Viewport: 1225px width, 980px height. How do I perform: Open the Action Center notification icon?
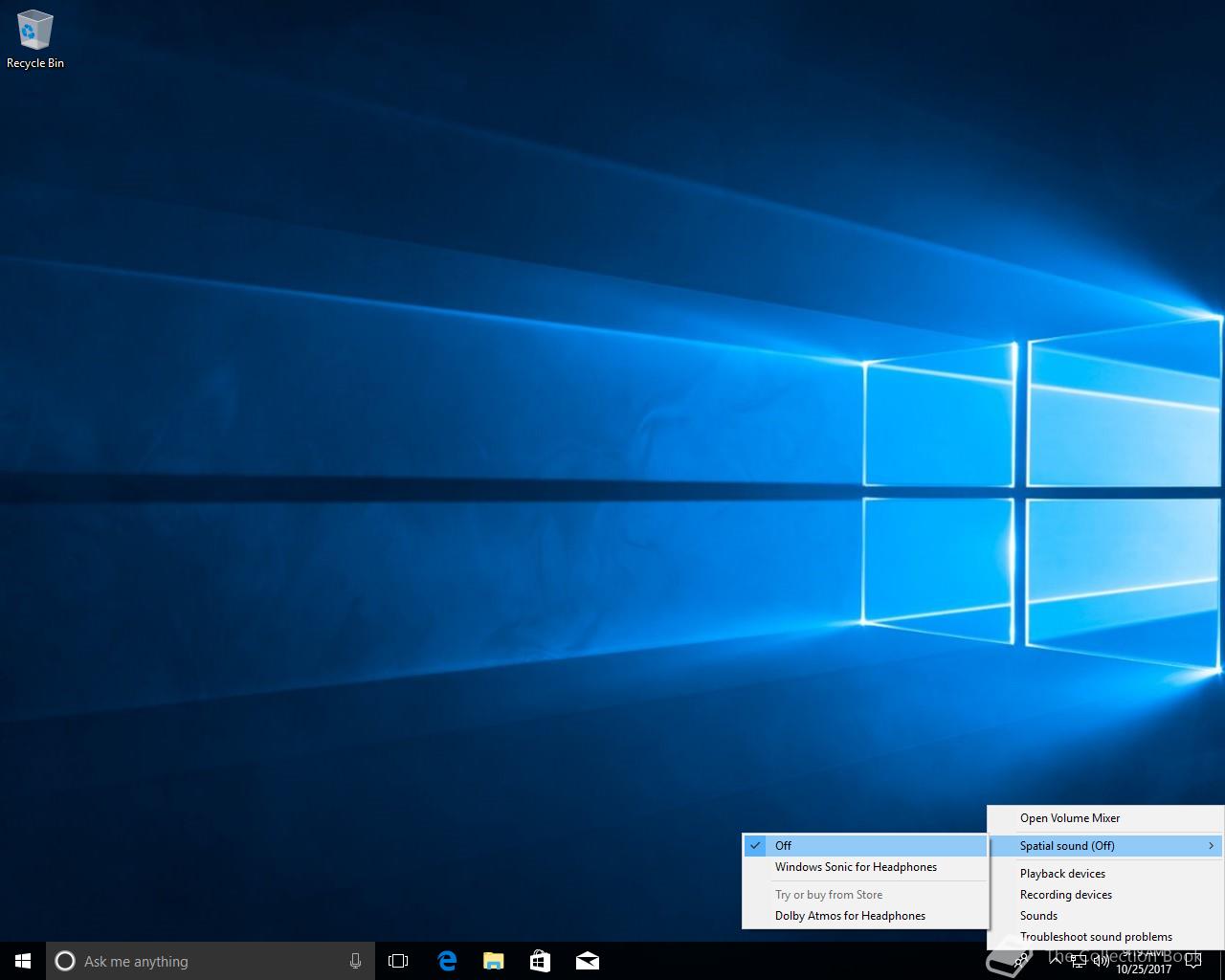[1192, 961]
